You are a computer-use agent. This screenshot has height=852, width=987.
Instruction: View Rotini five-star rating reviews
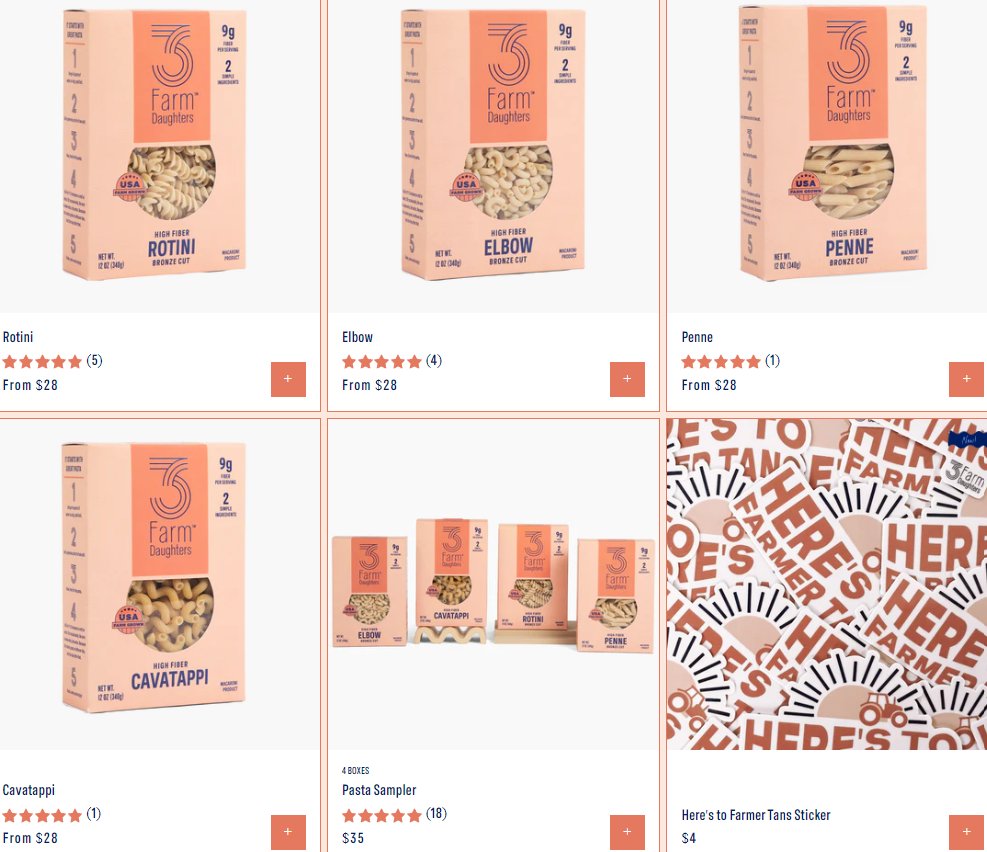tap(52, 361)
